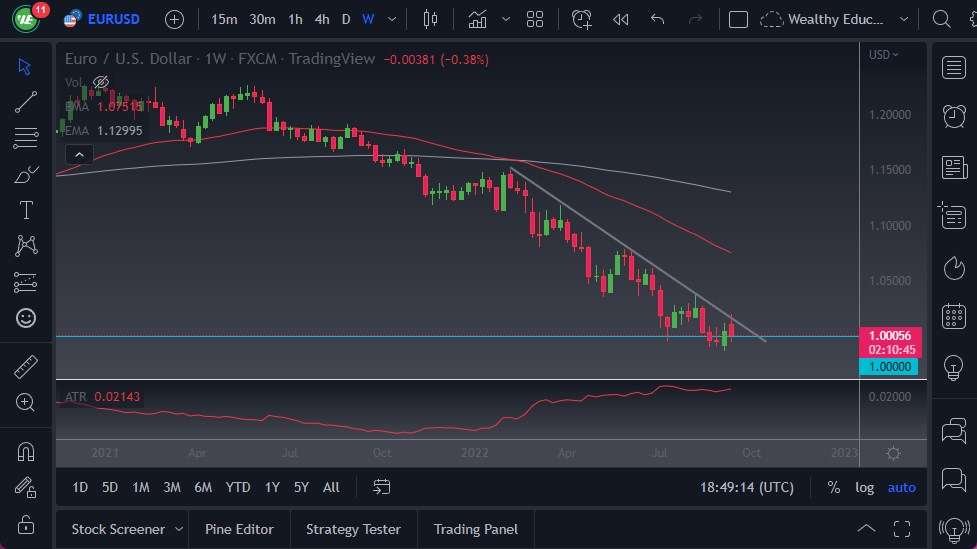Open the Trading Panel tab
977x549 pixels.
475,529
